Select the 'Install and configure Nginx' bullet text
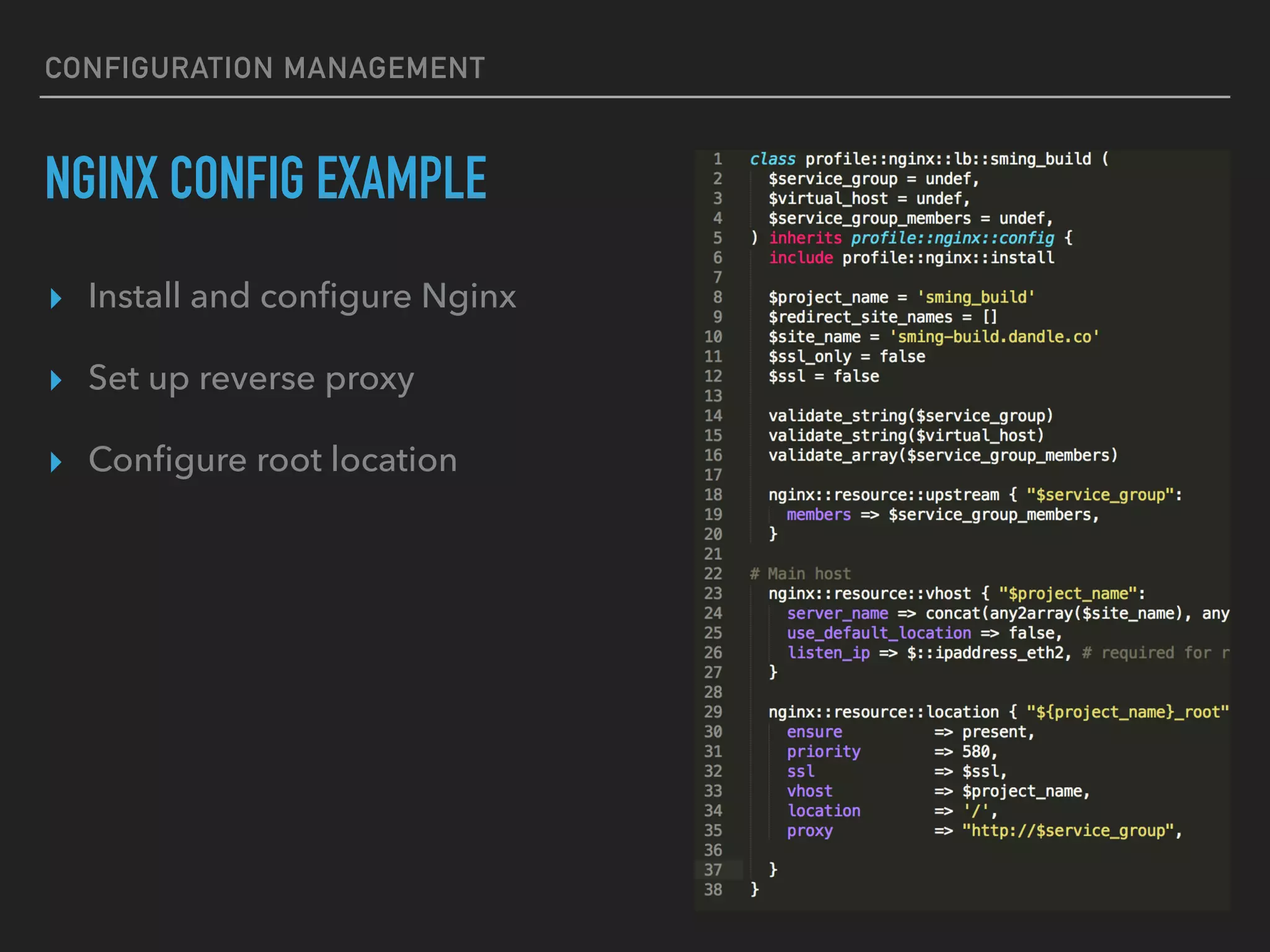 pyautogui.click(x=302, y=296)
